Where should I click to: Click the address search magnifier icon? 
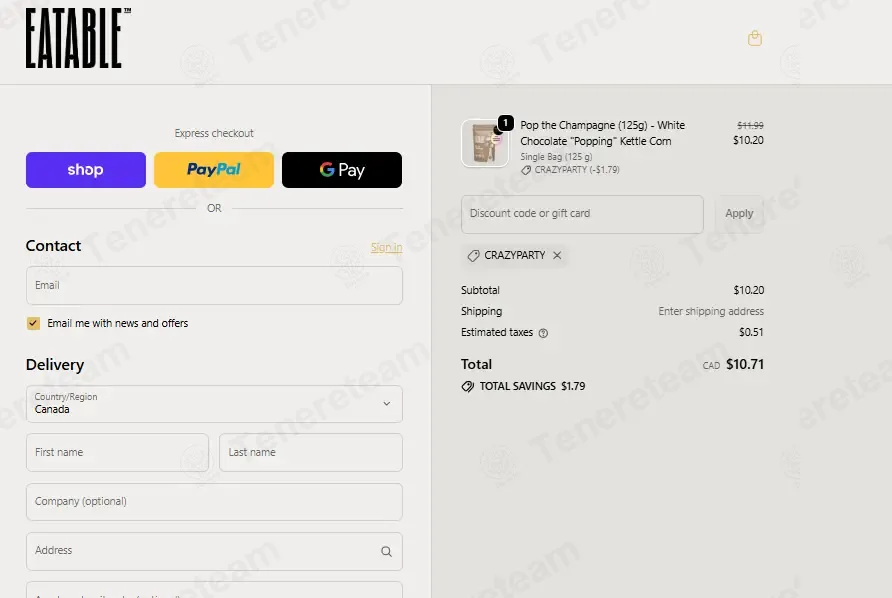point(386,551)
